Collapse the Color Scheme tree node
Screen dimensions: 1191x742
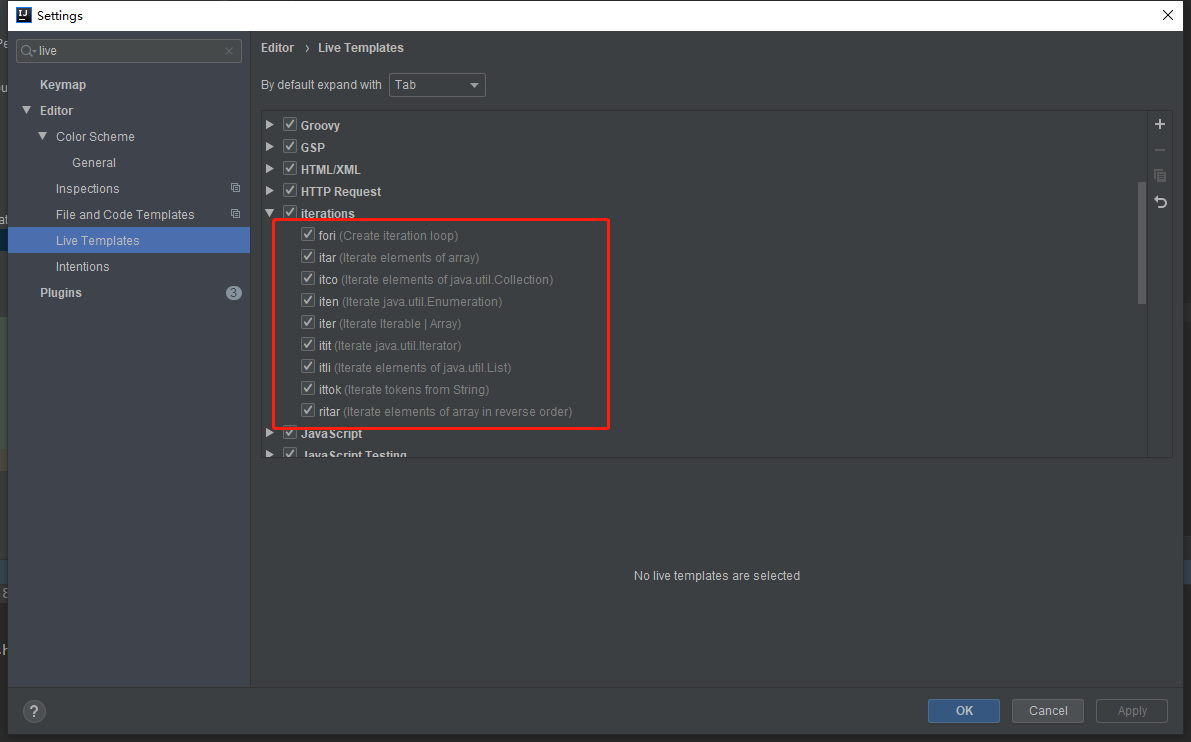[43, 136]
